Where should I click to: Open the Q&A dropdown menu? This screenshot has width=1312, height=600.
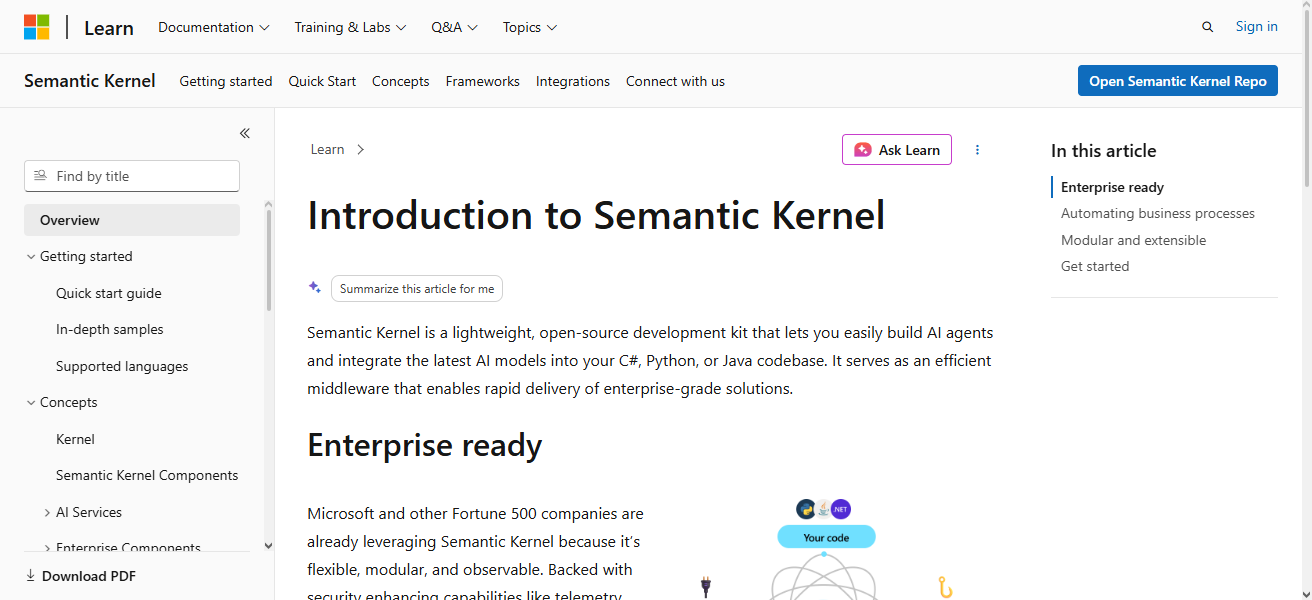pos(455,27)
